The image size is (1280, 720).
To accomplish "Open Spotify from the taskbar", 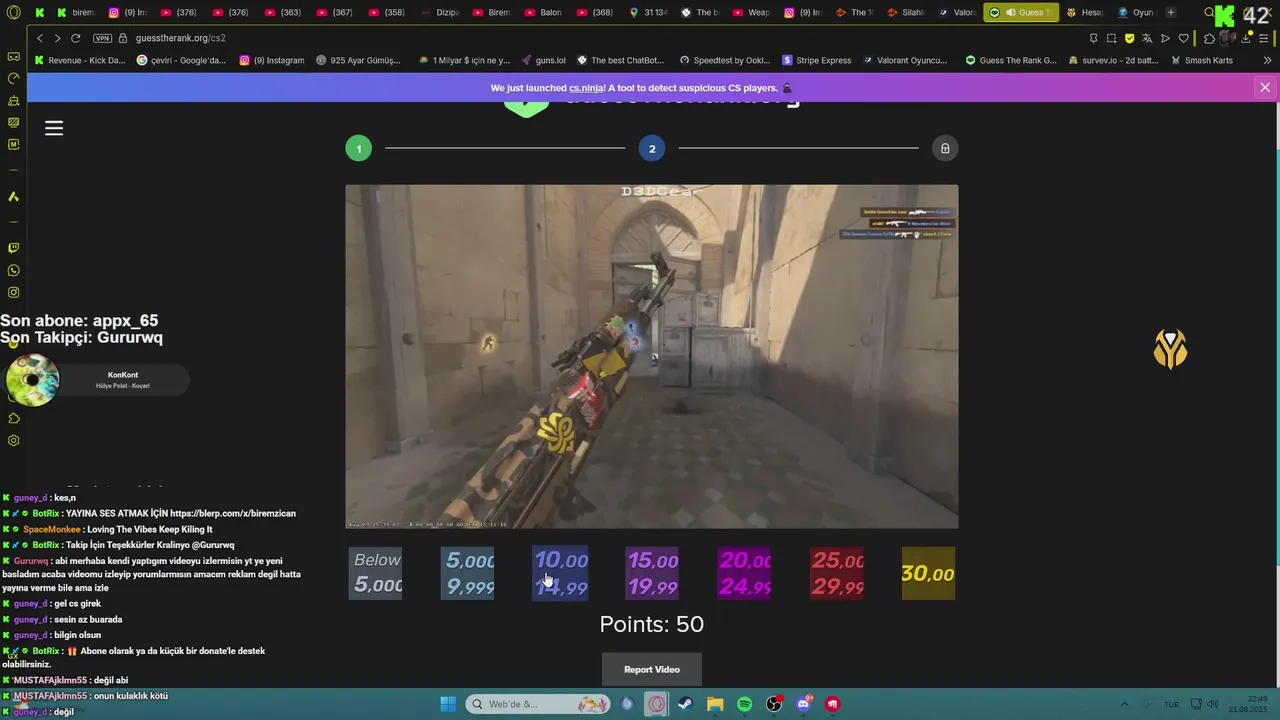I will click(744, 704).
